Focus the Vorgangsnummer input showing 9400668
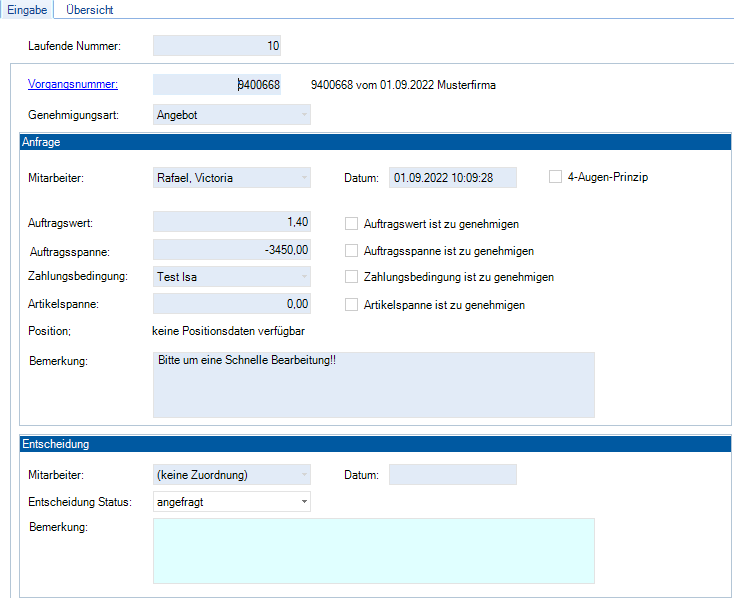Screen dimensions: 734x598 tap(217, 85)
